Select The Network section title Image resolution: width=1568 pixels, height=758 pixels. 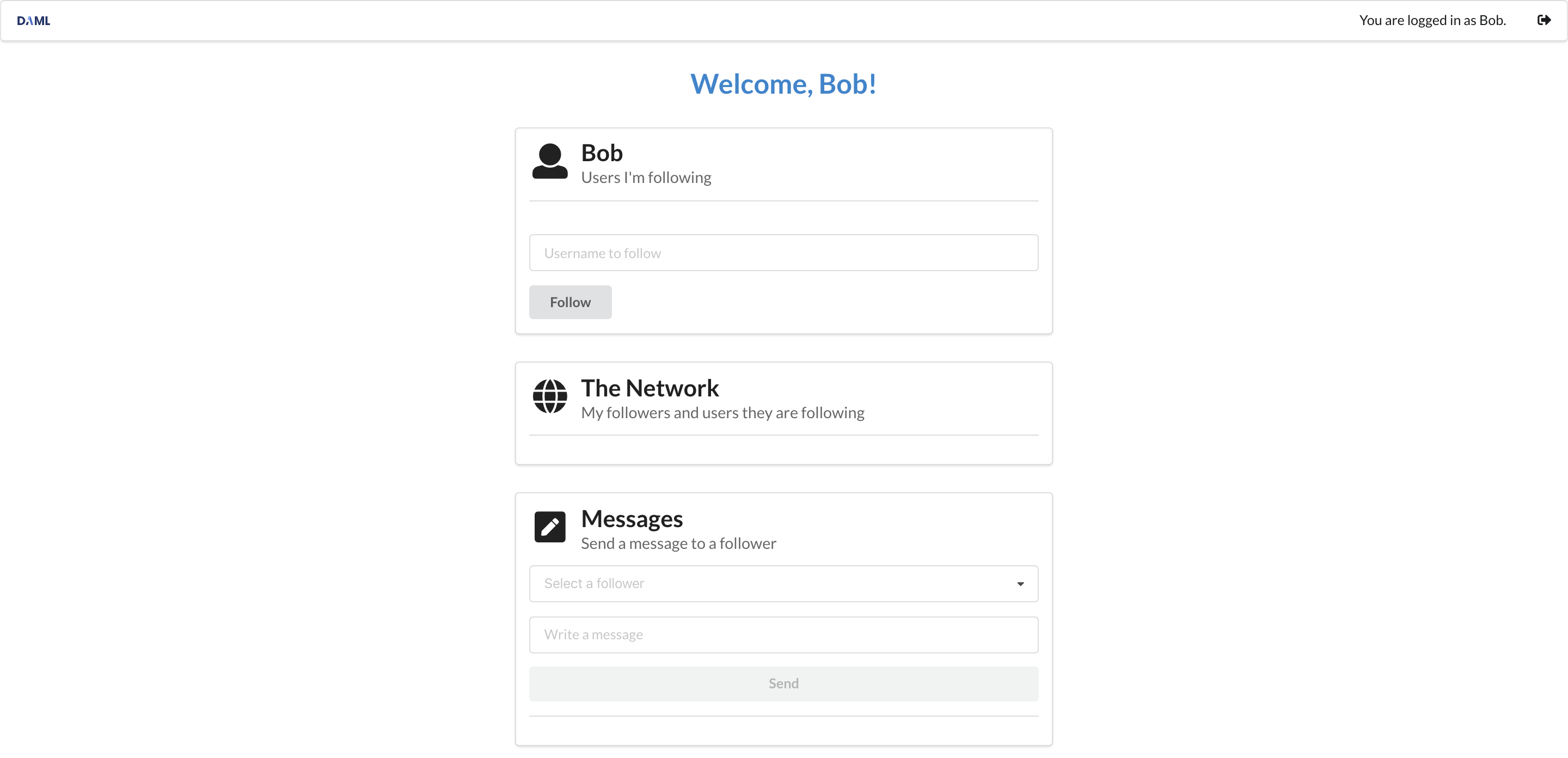click(650, 388)
